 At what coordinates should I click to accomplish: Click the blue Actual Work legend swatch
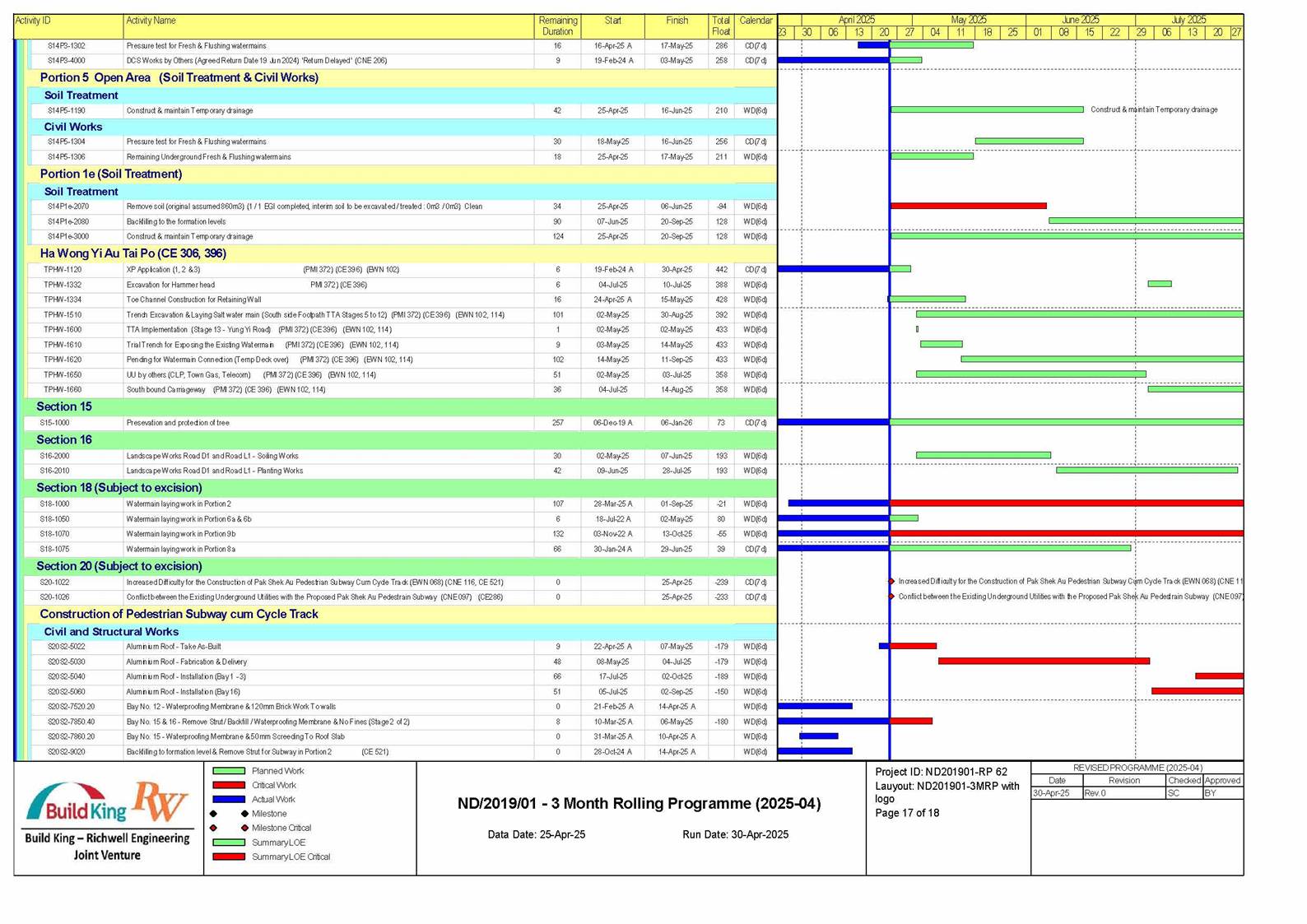point(229,799)
